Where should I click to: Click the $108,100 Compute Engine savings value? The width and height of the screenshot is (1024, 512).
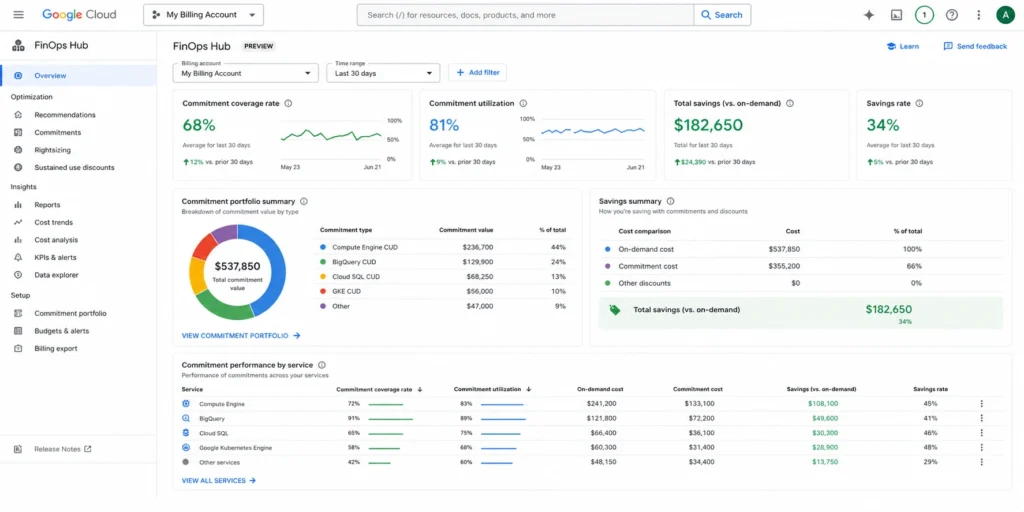[x=825, y=404]
